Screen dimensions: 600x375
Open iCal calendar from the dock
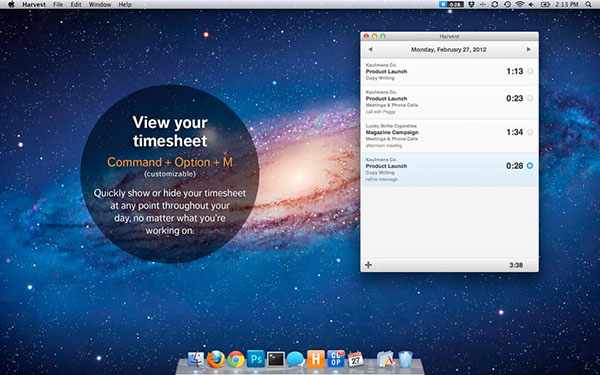[356, 359]
